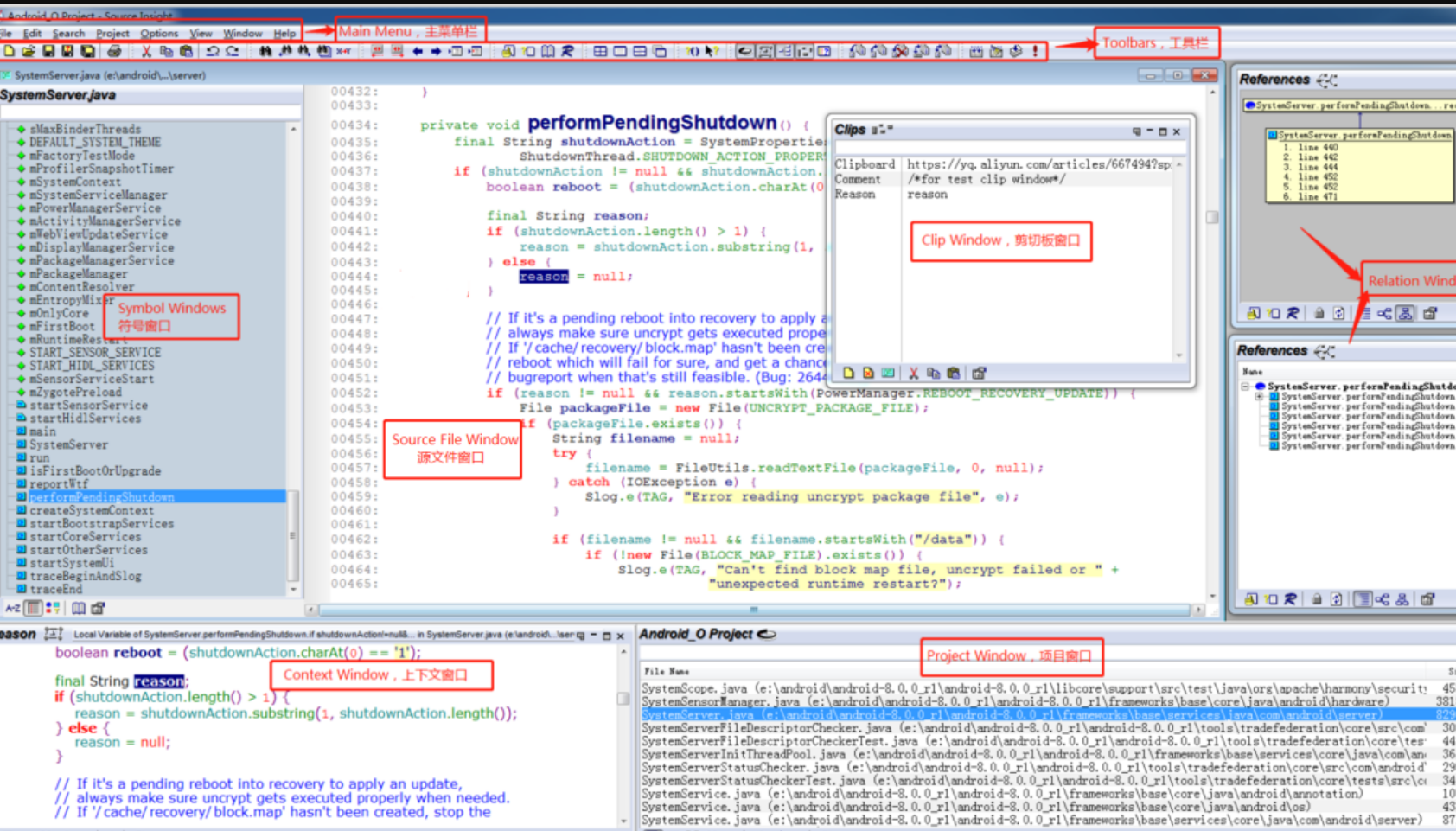1456x831 pixels.
Task: Click the Go Back blue left arrow
Action: pyautogui.click(x=418, y=51)
